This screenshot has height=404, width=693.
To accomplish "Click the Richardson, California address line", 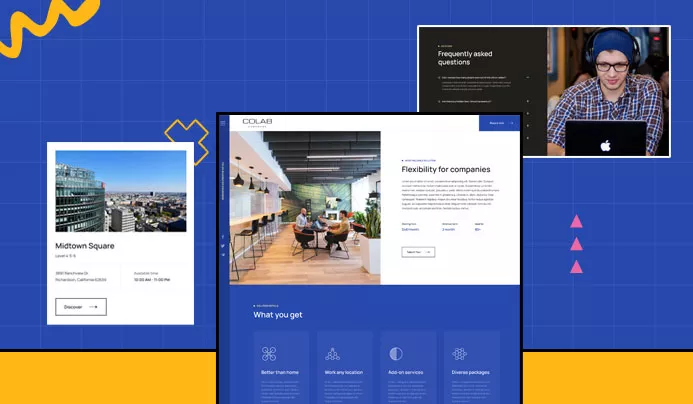I will [81, 280].
